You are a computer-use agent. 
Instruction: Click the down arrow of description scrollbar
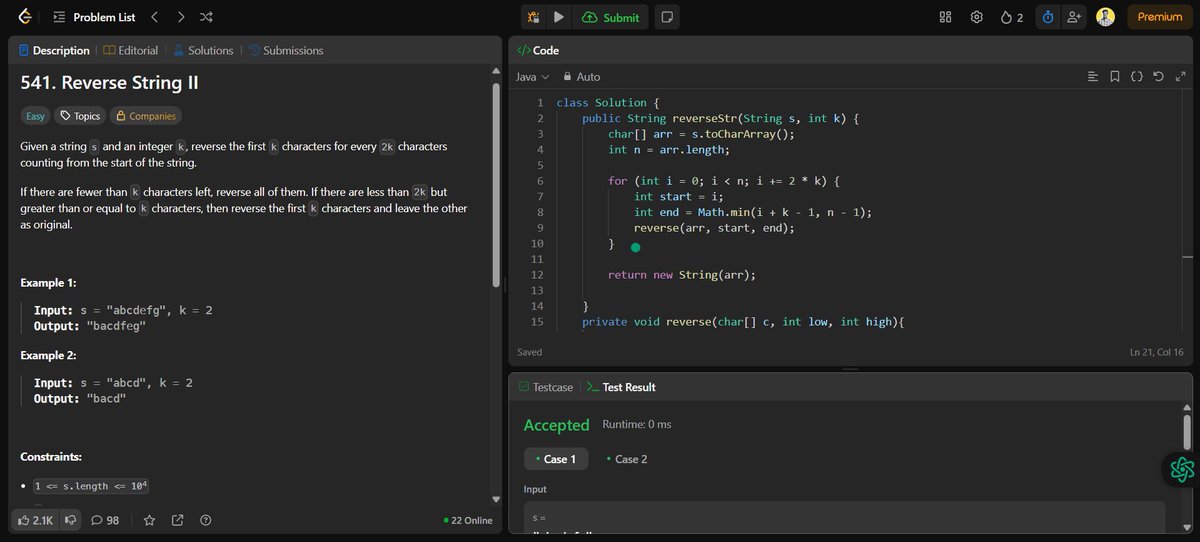(x=494, y=499)
